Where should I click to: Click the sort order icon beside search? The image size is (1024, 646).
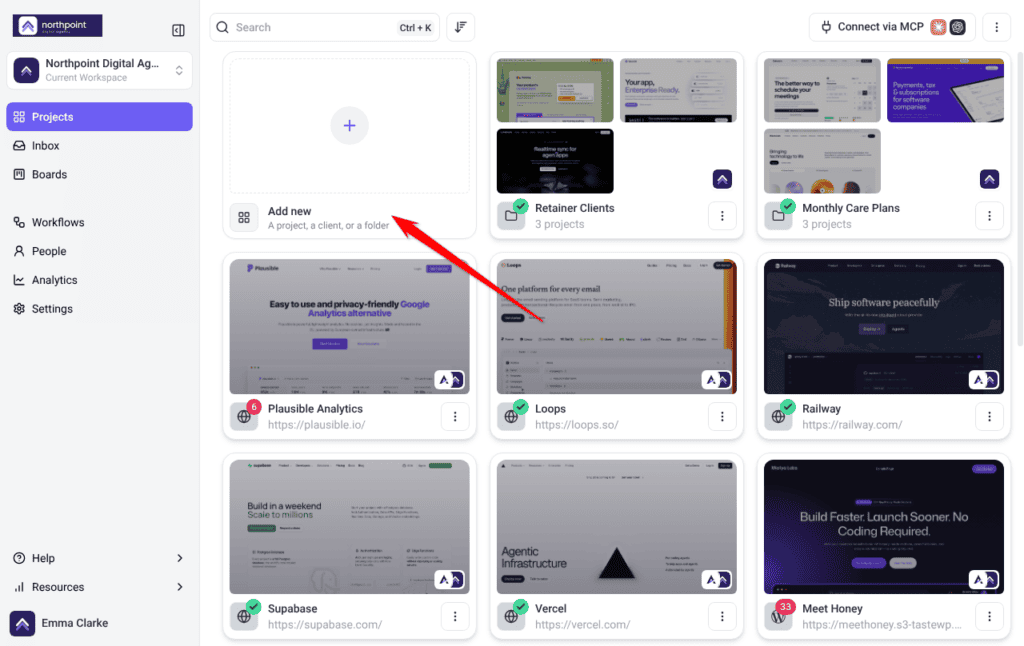460,27
